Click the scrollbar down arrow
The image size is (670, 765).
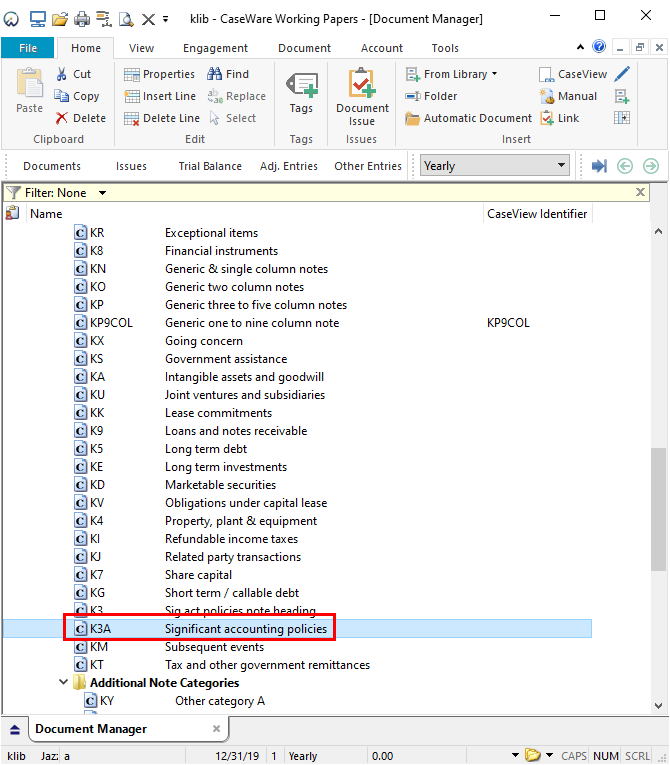(658, 705)
